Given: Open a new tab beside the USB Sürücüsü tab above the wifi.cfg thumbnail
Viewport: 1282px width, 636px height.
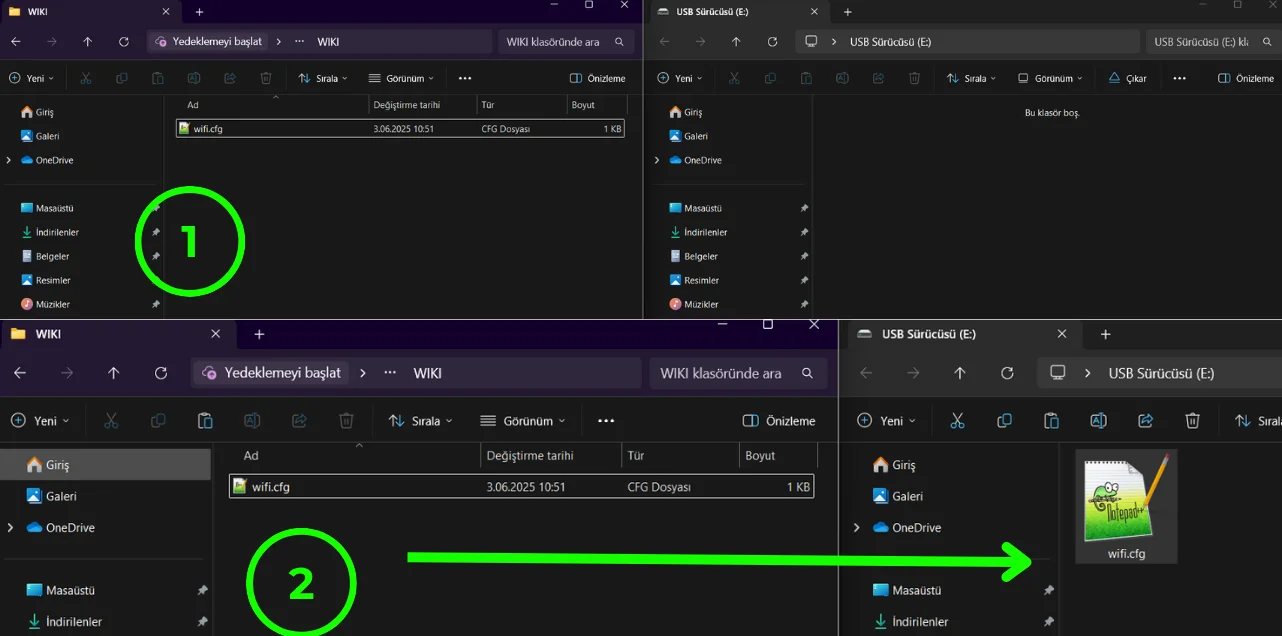Looking at the screenshot, I should [x=1105, y=334].
